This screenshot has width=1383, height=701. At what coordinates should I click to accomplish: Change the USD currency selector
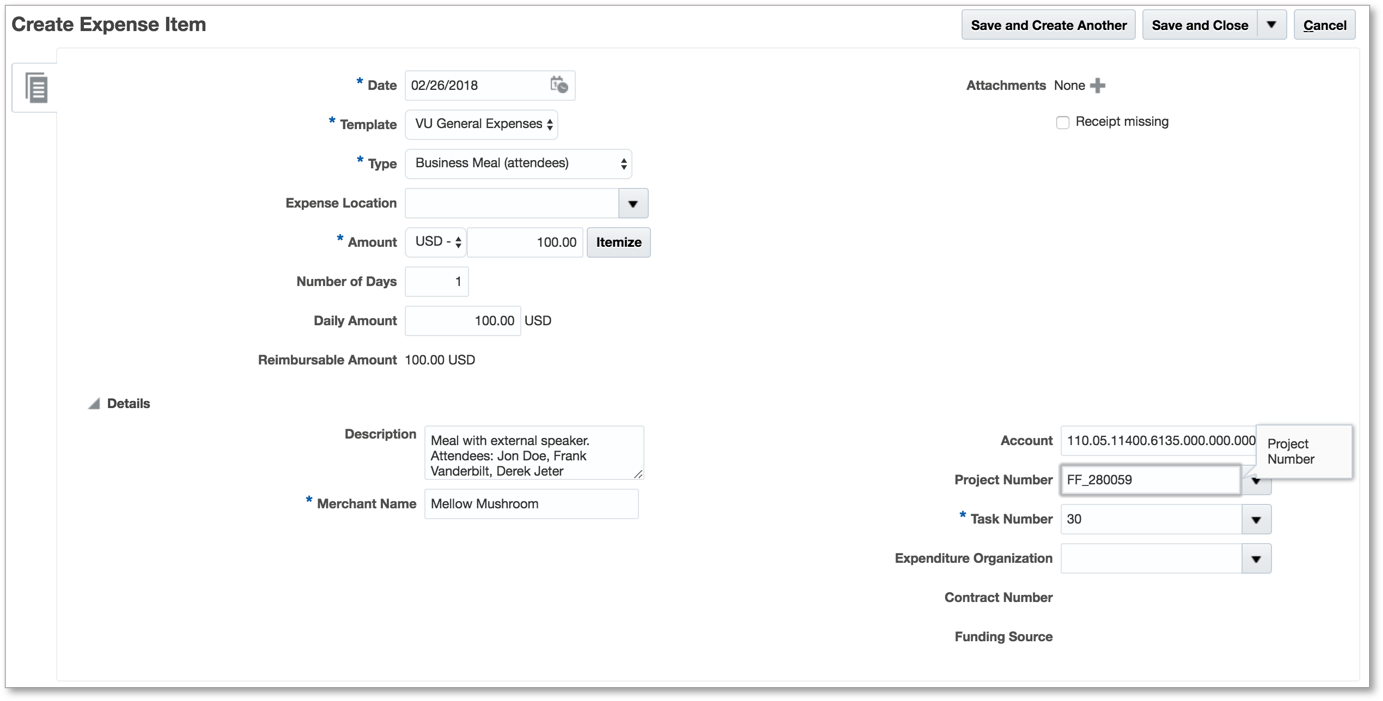[436, 242]
